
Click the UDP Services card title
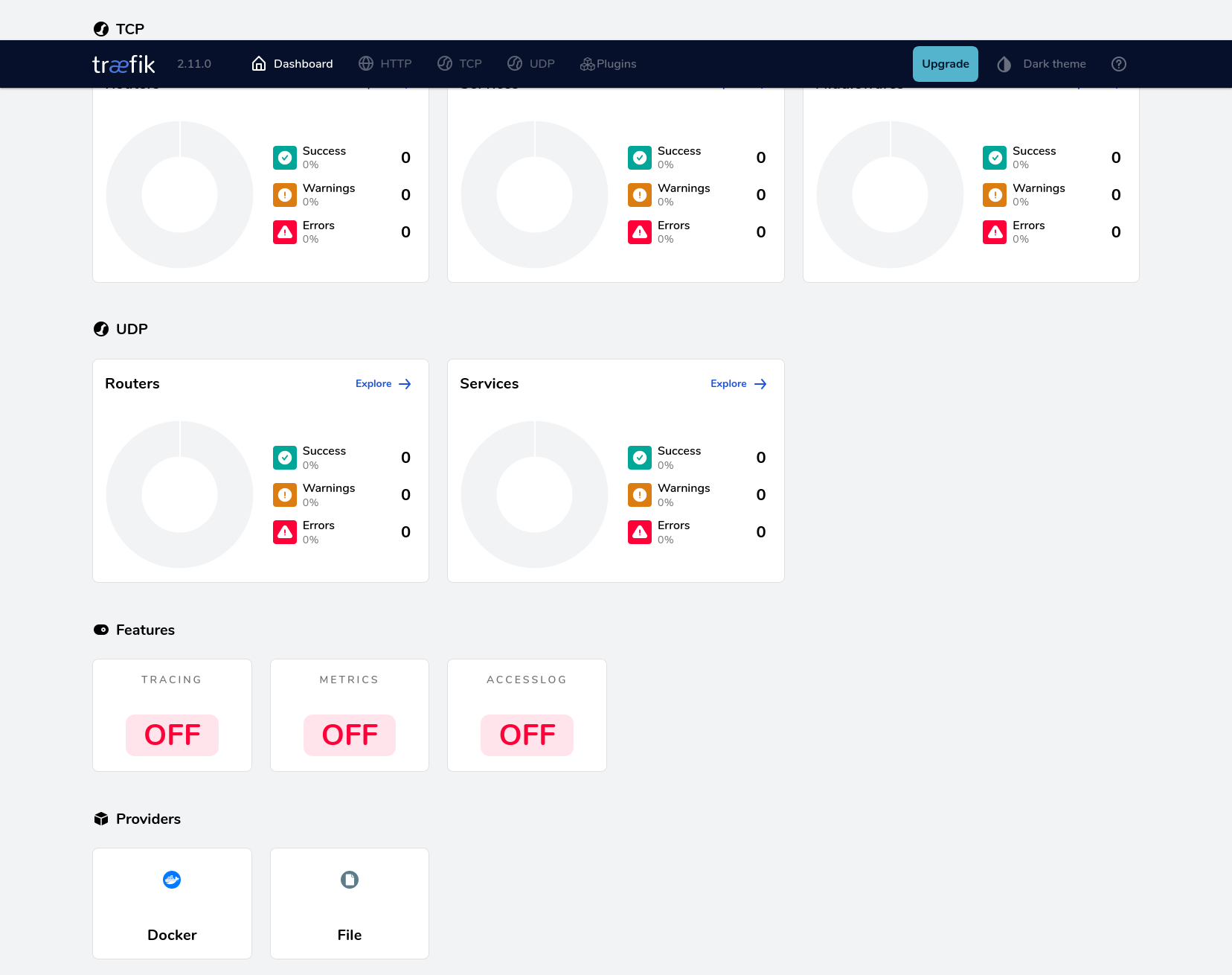[x=490, y=384]
